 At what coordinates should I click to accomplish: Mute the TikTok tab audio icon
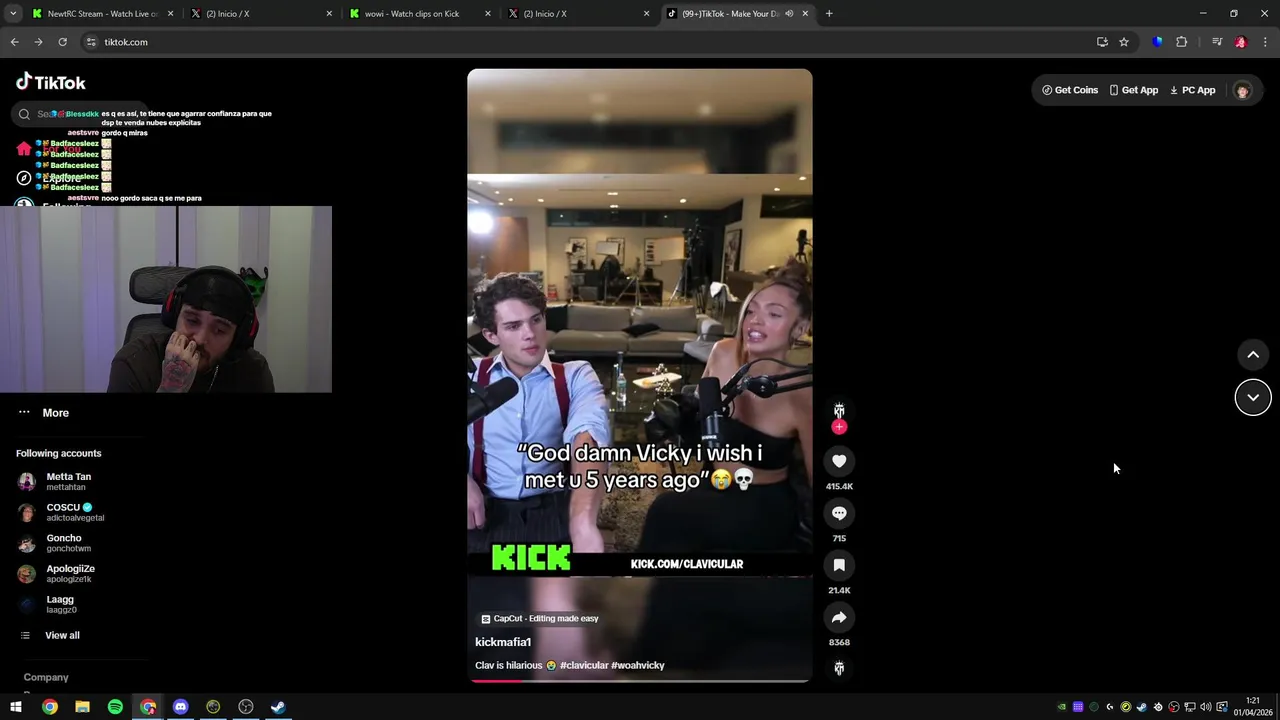[789, 14]
